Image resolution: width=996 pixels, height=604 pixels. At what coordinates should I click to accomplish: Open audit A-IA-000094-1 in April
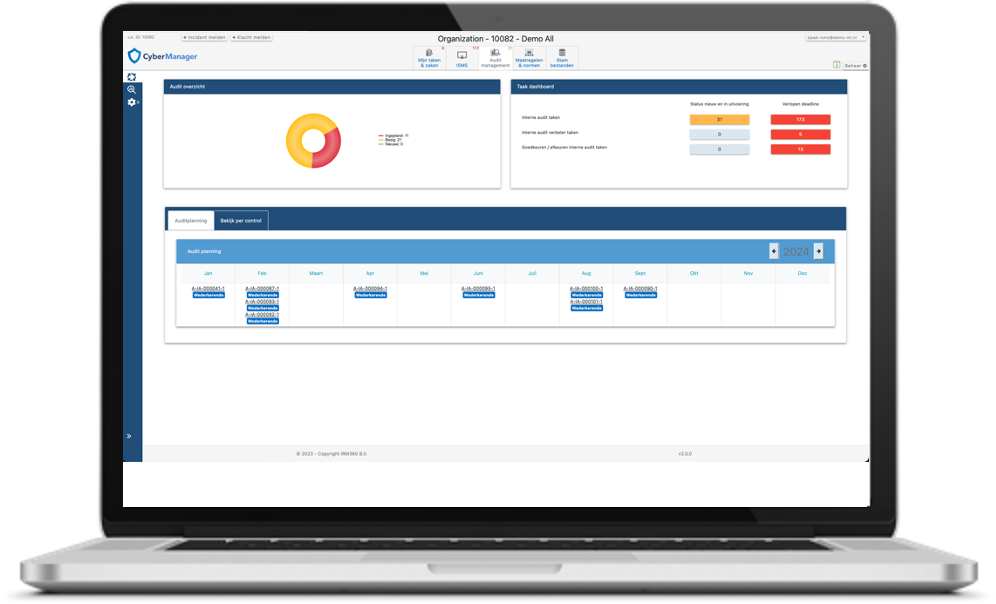[370, 289]
